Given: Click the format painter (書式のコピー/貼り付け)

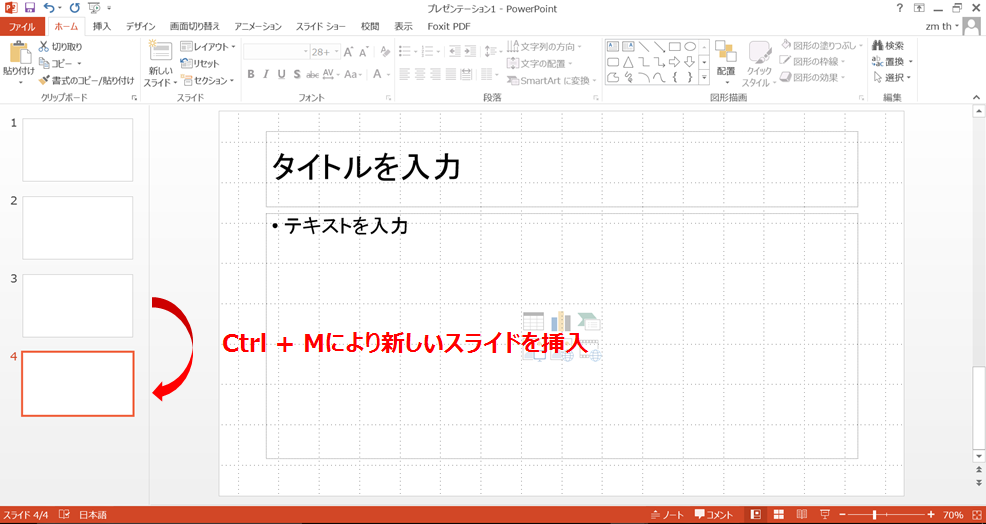Looking at the screenshot, I should coord(86,80).
